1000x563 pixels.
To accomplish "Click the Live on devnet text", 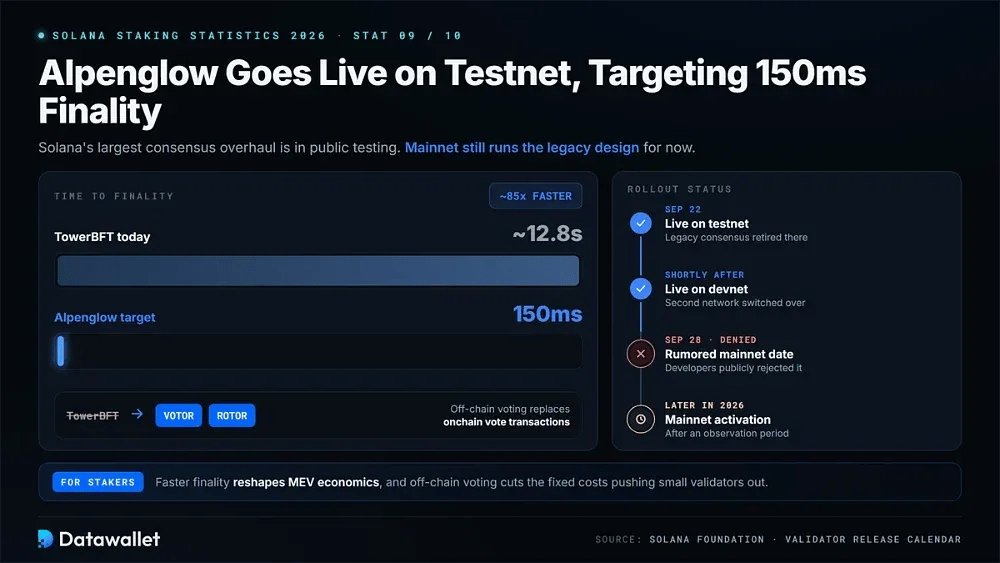I will [706, 289].
